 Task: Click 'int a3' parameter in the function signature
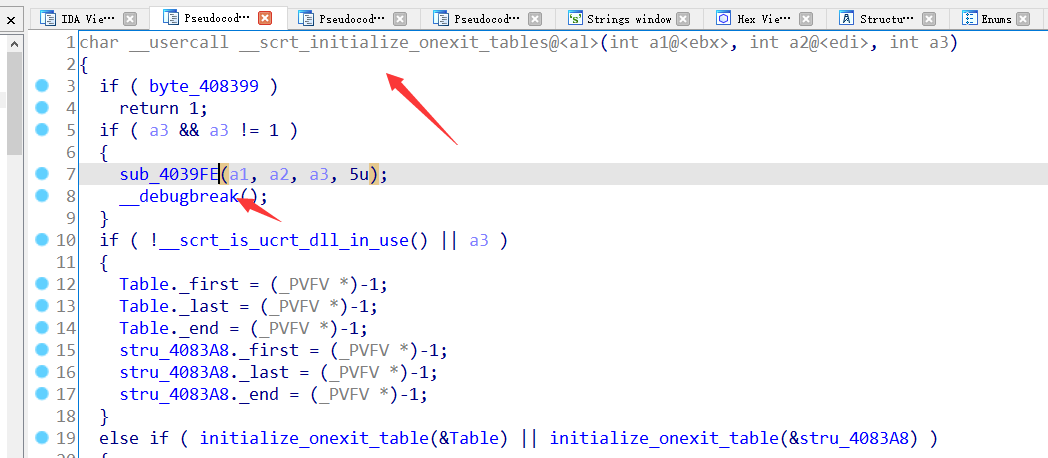pyautogui.click(x=918, y=43)
